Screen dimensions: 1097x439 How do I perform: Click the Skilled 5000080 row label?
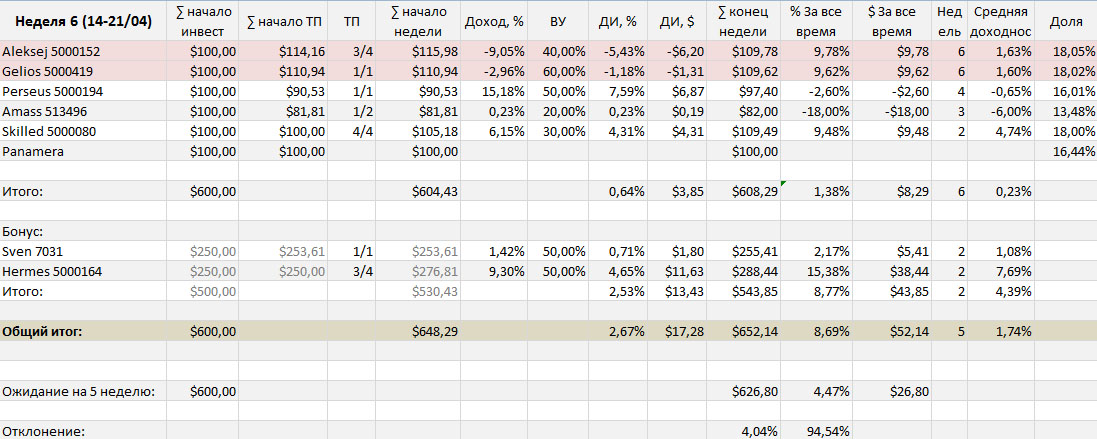tap(49, 131)
